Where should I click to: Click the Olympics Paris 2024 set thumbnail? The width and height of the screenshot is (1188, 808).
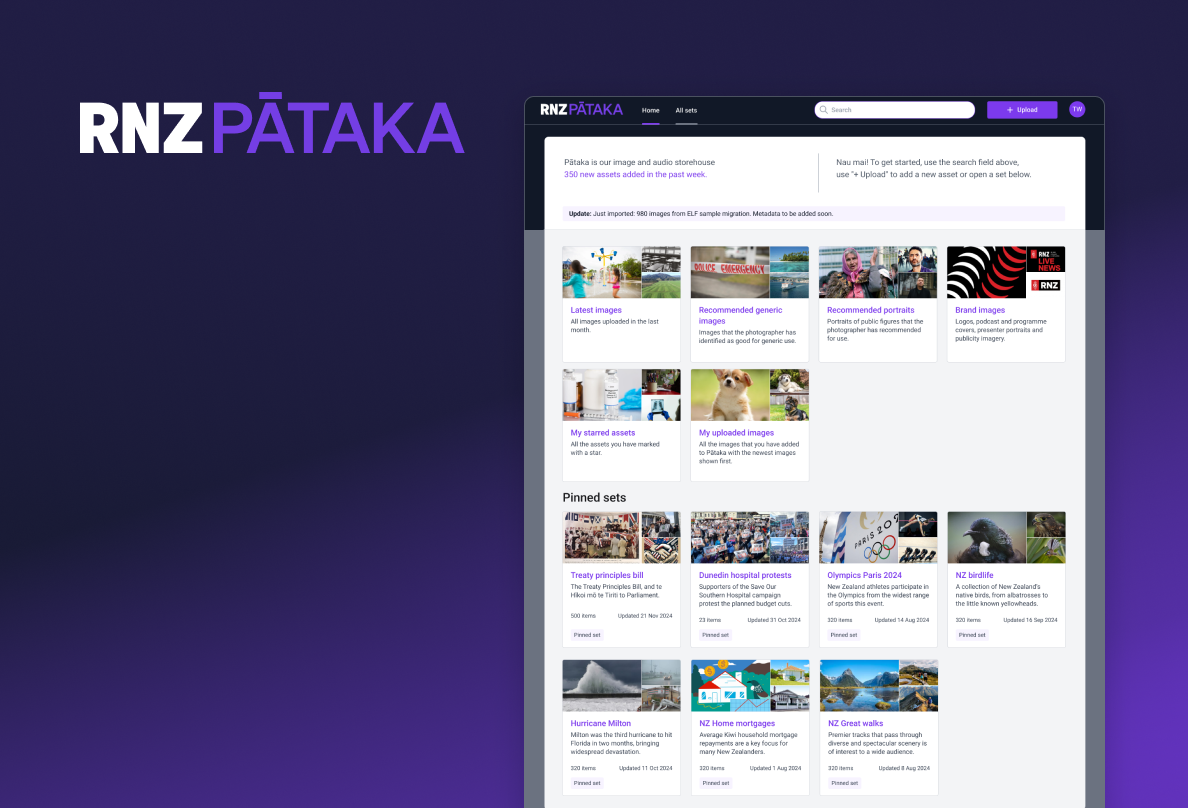pyautogui.click(x=878, y=537)
